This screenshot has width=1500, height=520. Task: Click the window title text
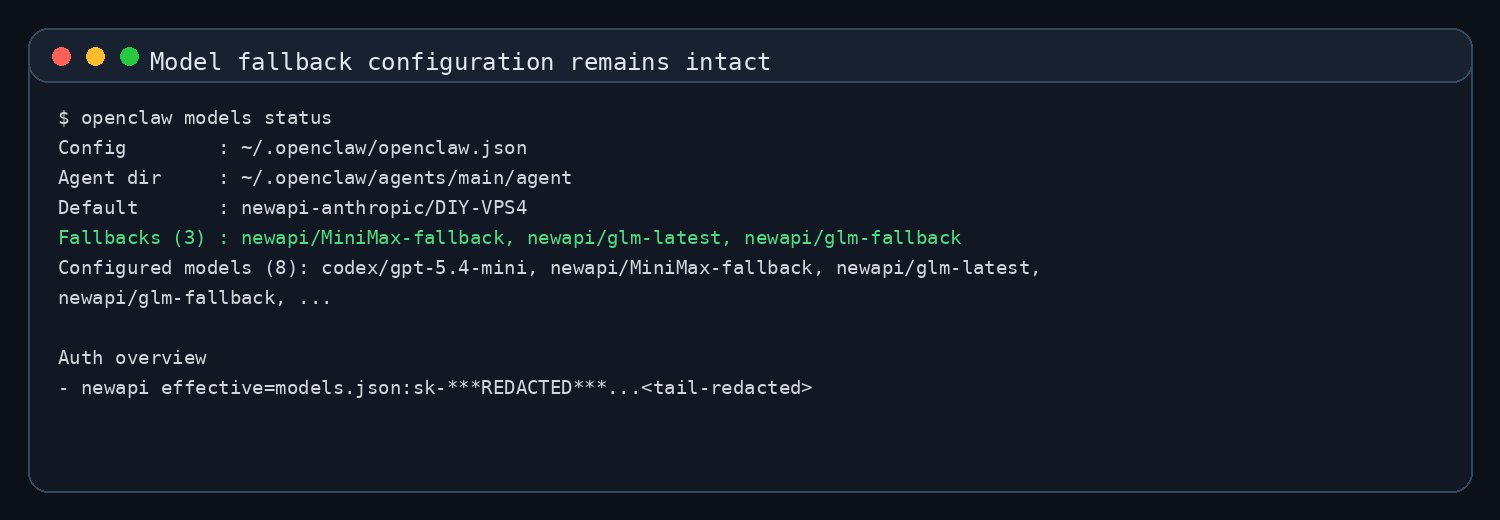460,62
